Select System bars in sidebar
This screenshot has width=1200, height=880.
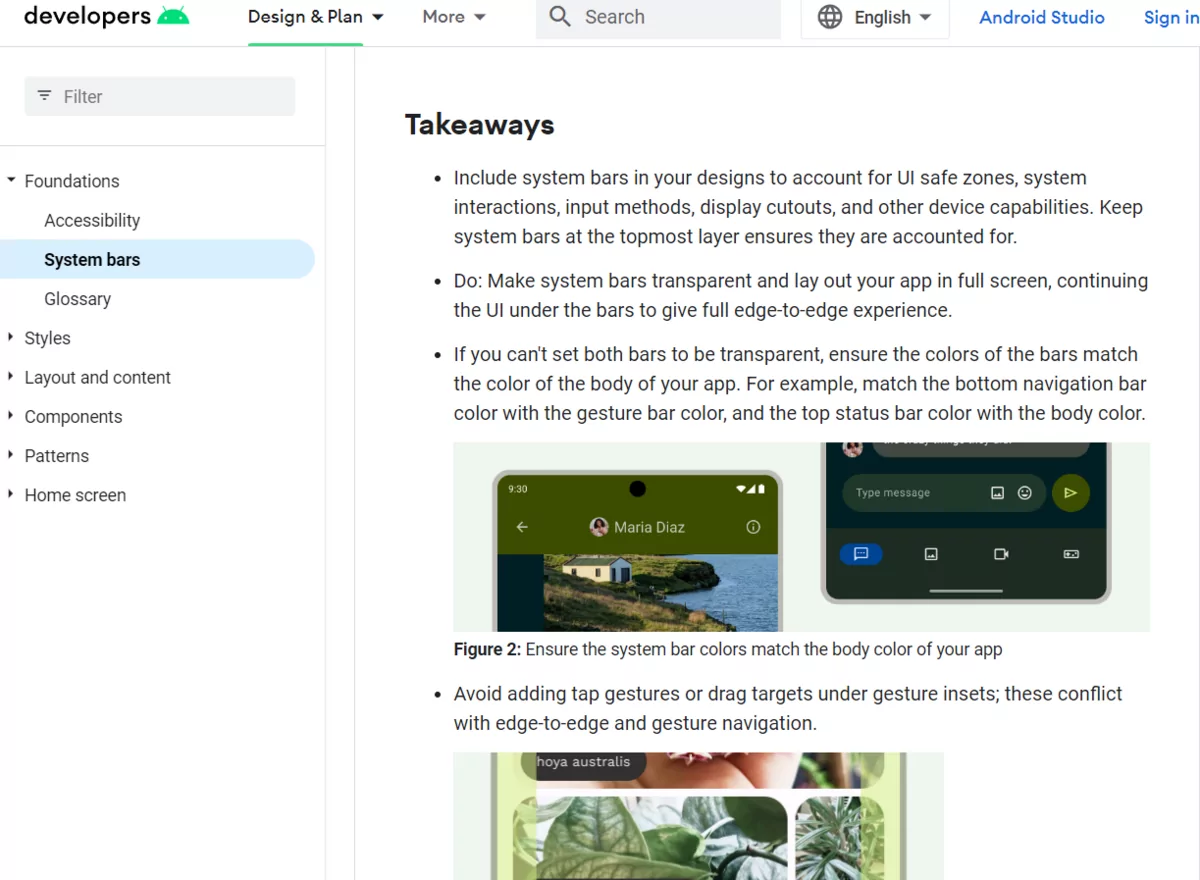[92, 259]
